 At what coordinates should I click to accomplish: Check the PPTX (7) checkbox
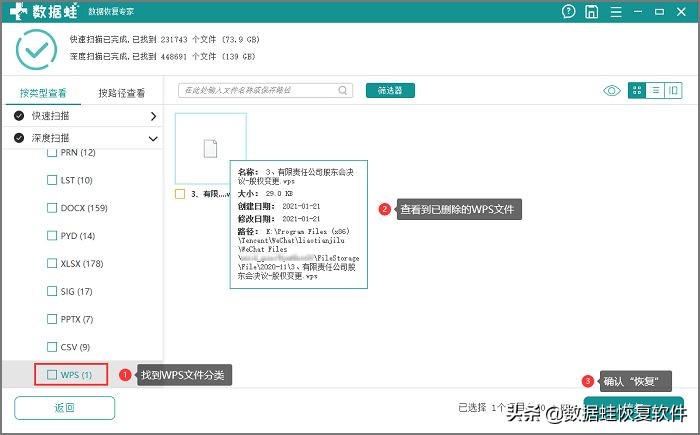click(52, 319)
